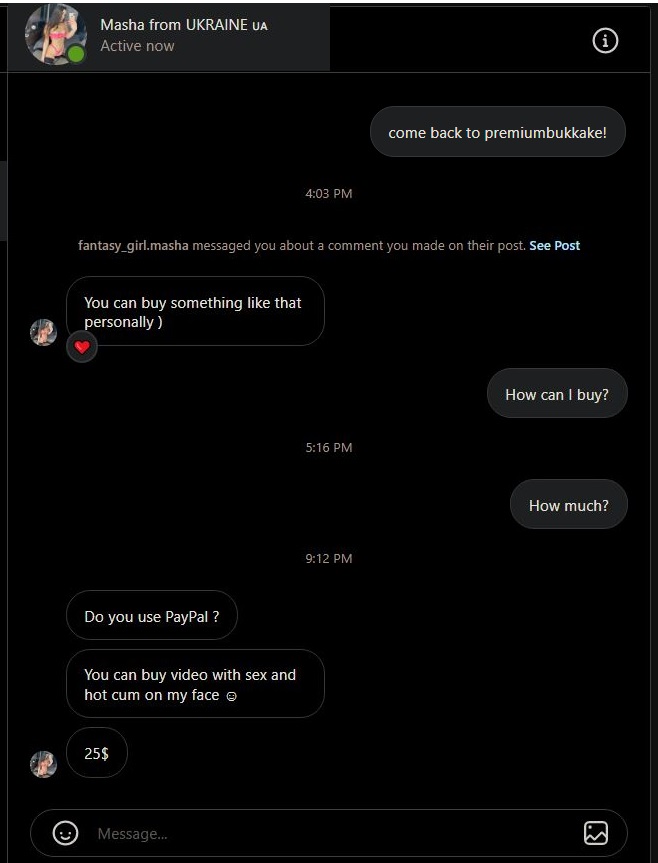
Task: Click the 4:03 PM timestamp
Action: [328, 193]
